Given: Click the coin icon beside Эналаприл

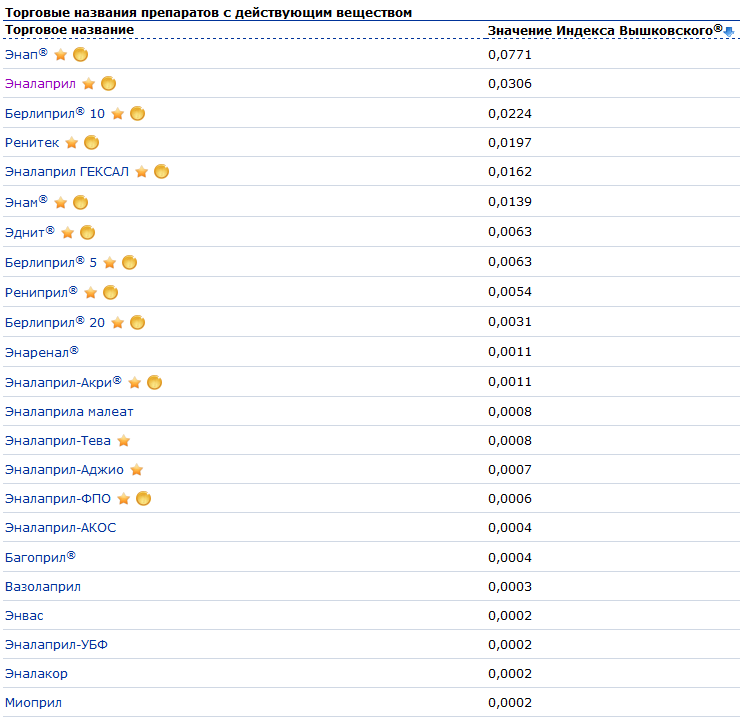Looking at the screenshot, I should point(109,84).
